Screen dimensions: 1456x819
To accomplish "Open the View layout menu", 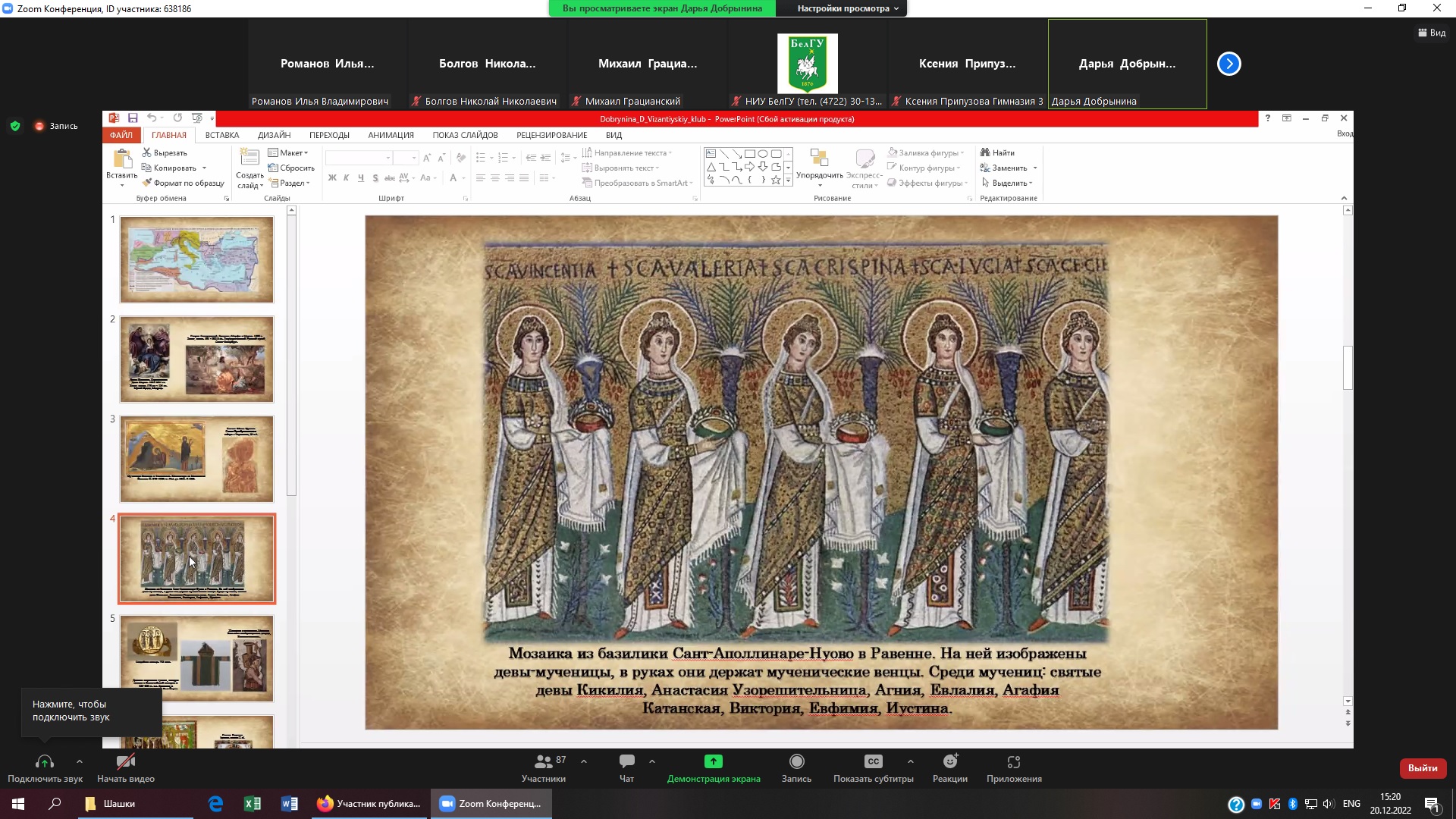I will coord(1432,33).
